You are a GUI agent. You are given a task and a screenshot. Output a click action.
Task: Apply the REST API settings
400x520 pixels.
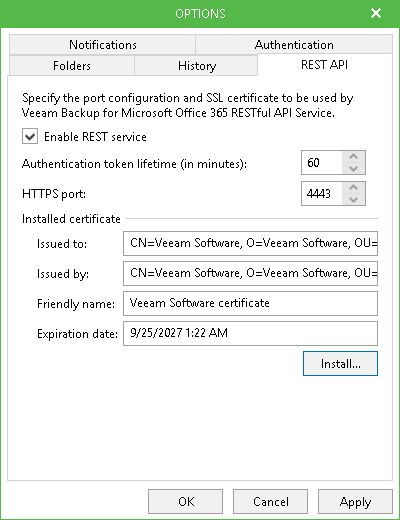(355, 501)
